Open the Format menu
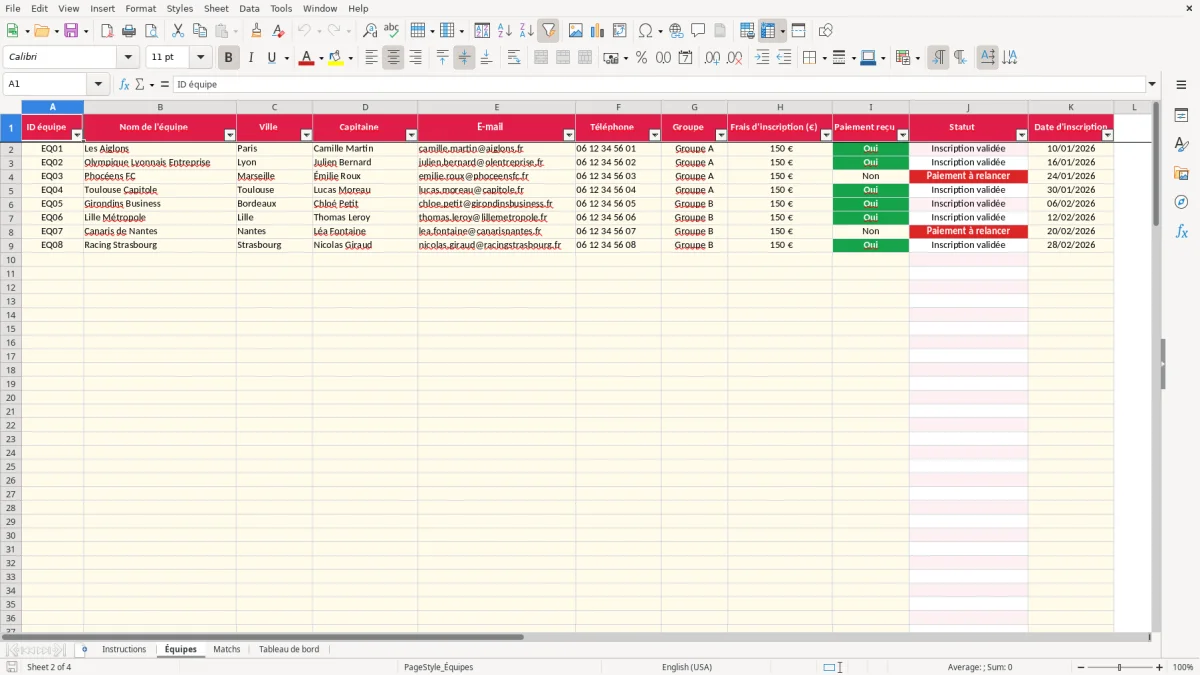 click(x=140, y=8)
